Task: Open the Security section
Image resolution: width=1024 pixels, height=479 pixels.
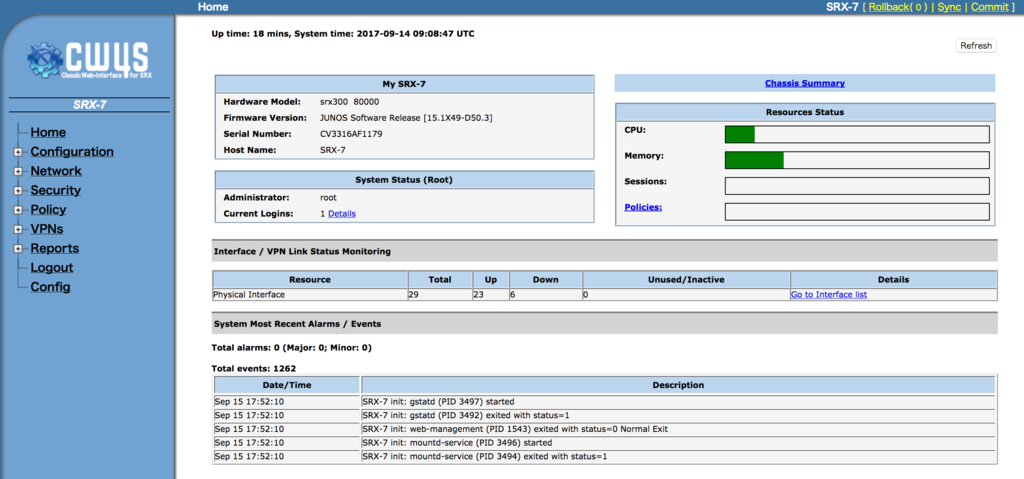Action: pos(56,190)
